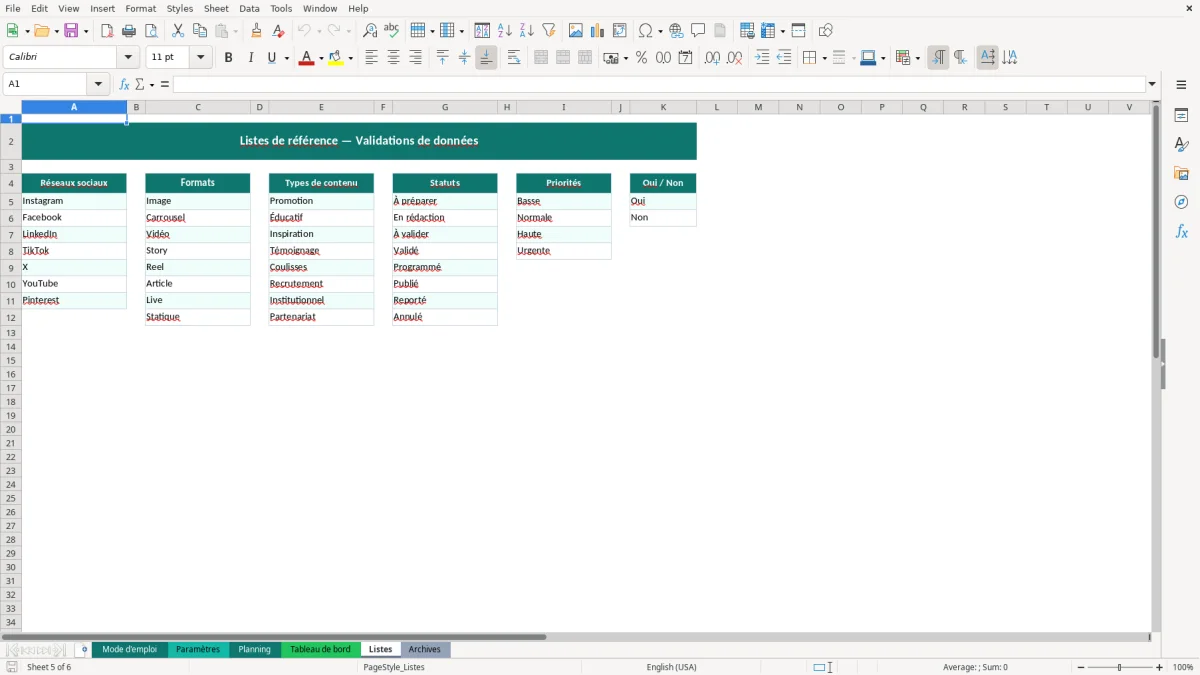Toggle Freeze Rows and Columns
The image size is (1200, 675).
768,31
